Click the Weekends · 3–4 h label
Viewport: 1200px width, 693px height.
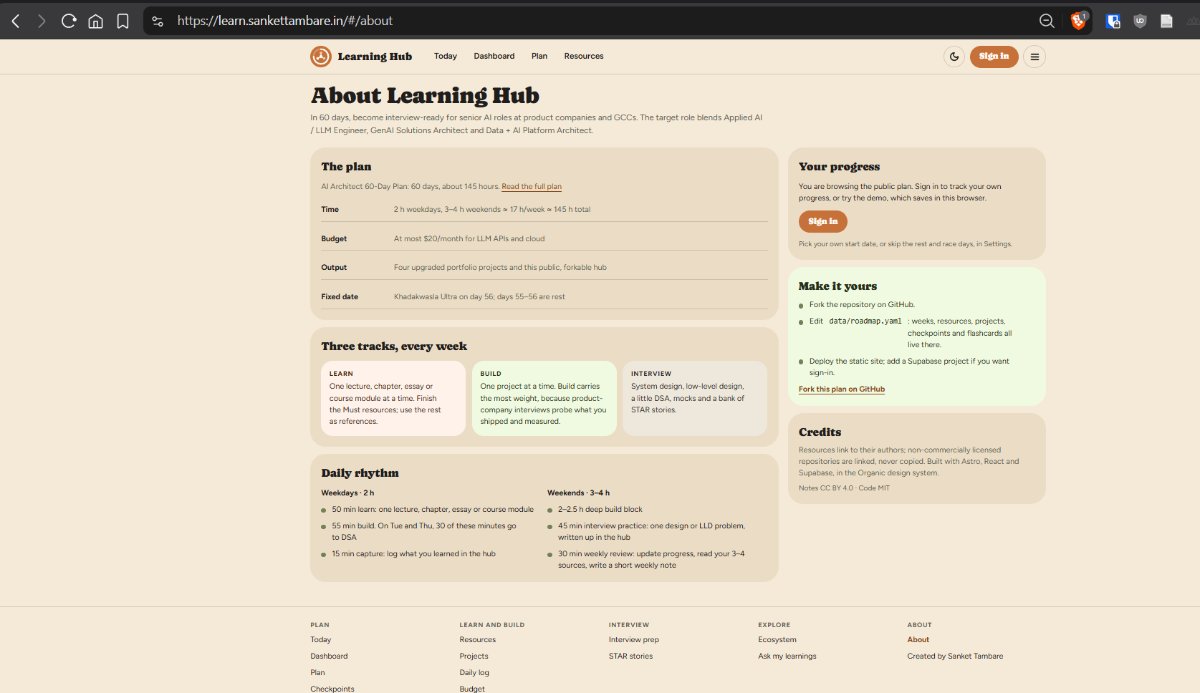click(x=578, y=493)
